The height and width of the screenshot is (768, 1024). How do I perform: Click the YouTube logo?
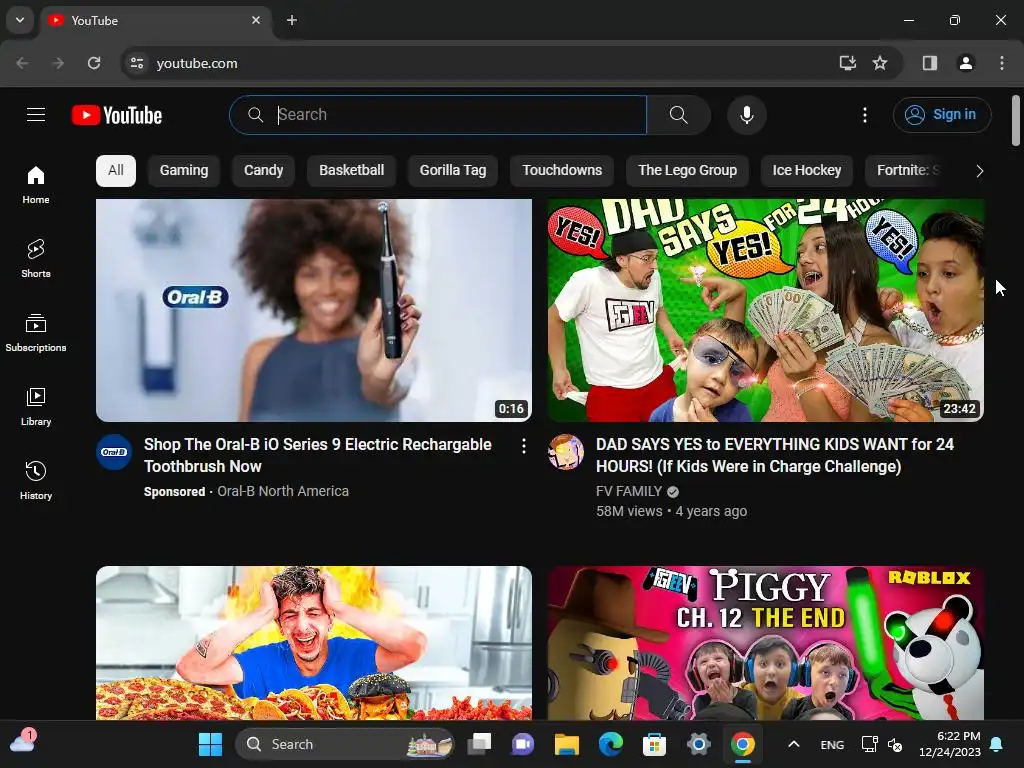tap(117, 115)
